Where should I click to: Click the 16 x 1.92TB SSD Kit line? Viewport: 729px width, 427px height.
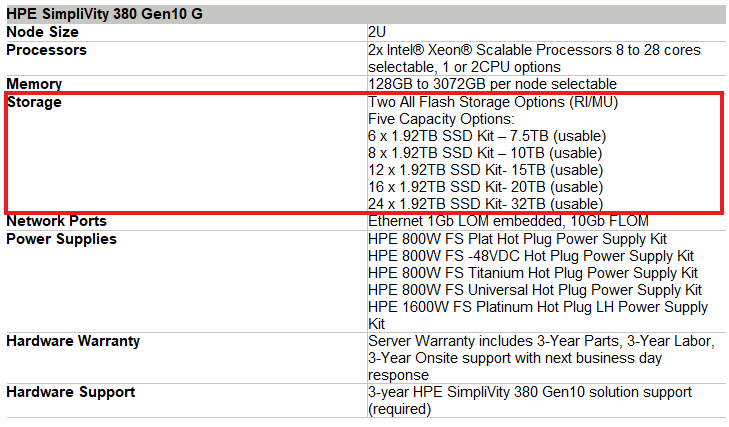point(485,187)
